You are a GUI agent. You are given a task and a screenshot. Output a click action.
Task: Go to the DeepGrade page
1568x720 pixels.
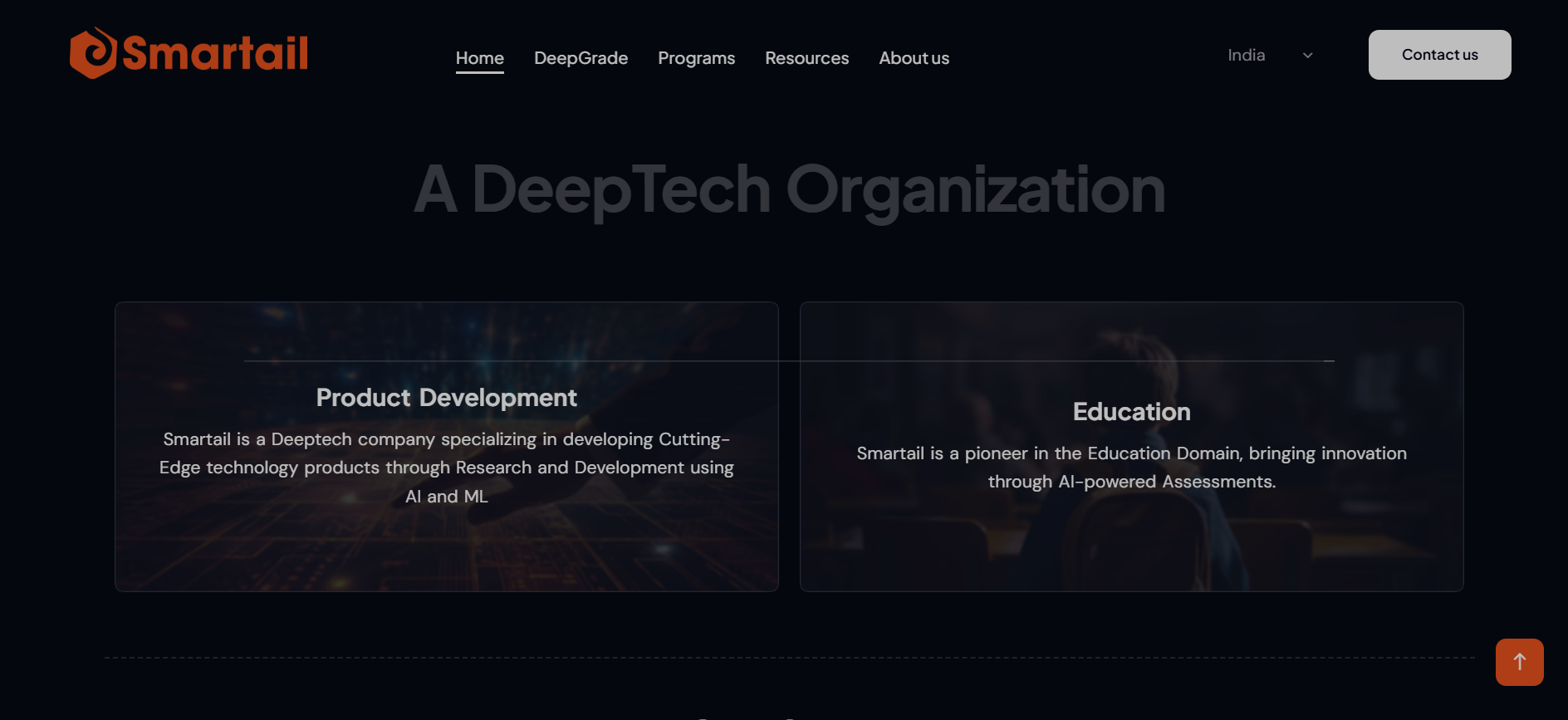[581, 58]
